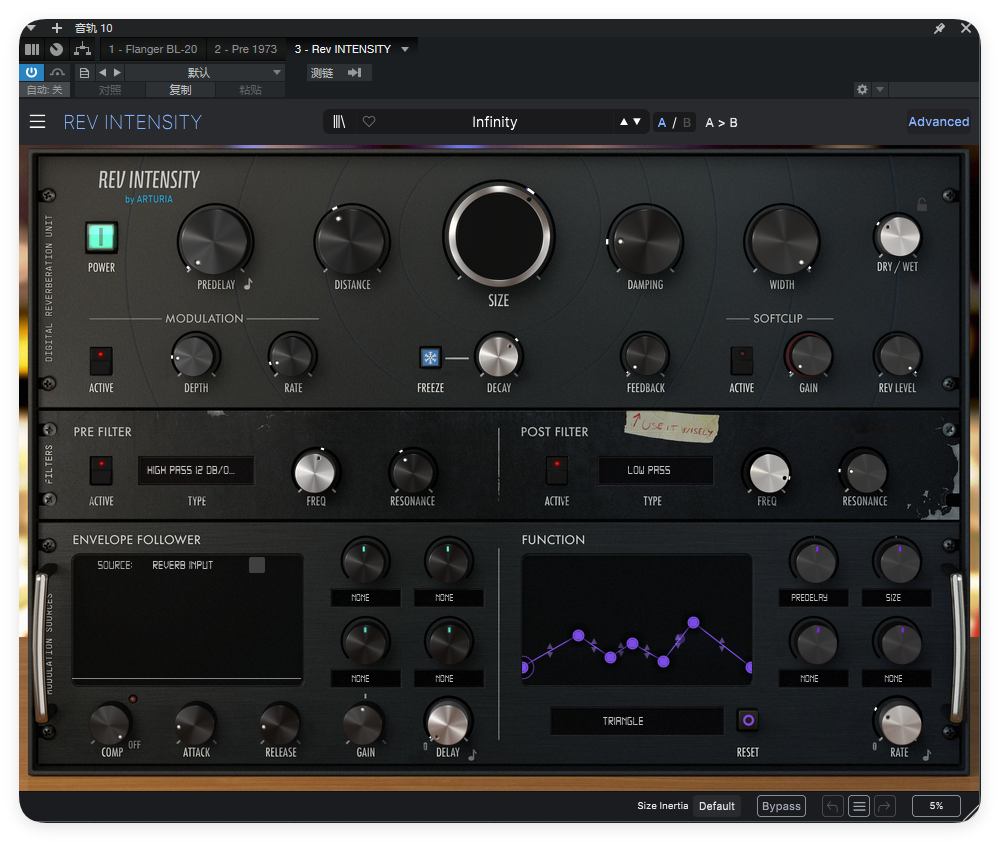Viewport: 1000px width, 842px height.
Task: Toggle the Modulation Active switch
Action: tap(101, 360)
